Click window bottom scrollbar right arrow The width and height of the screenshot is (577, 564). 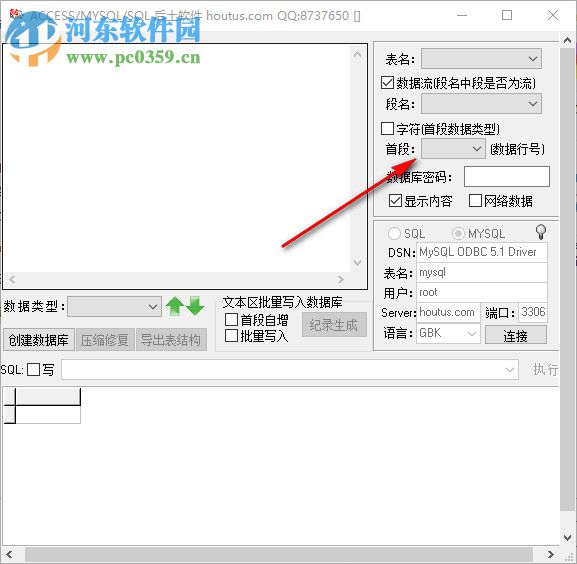[x=551, y=554]
